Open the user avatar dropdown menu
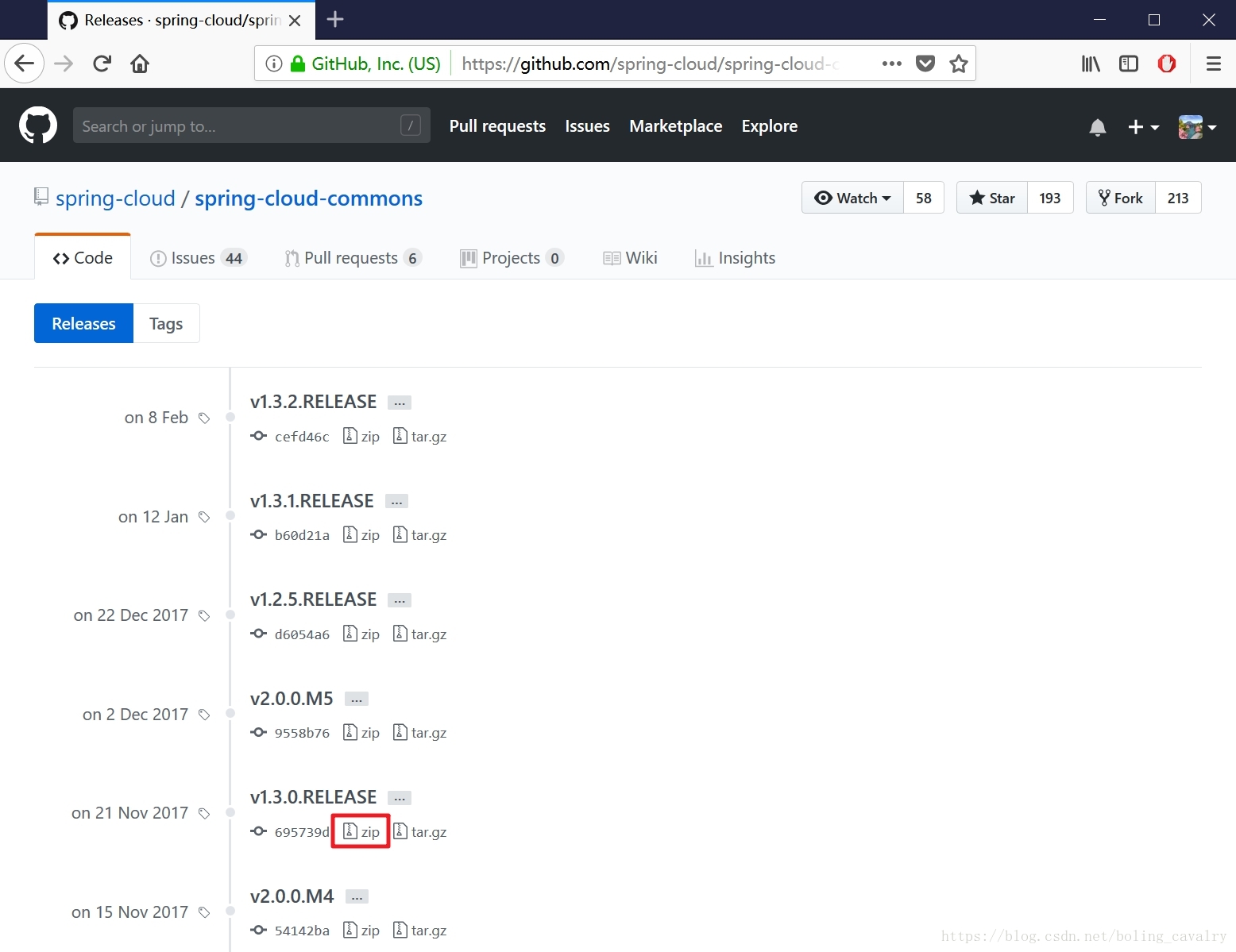Image resolution: width=1236 pixels, height=952 pixels. point(1198,127)
